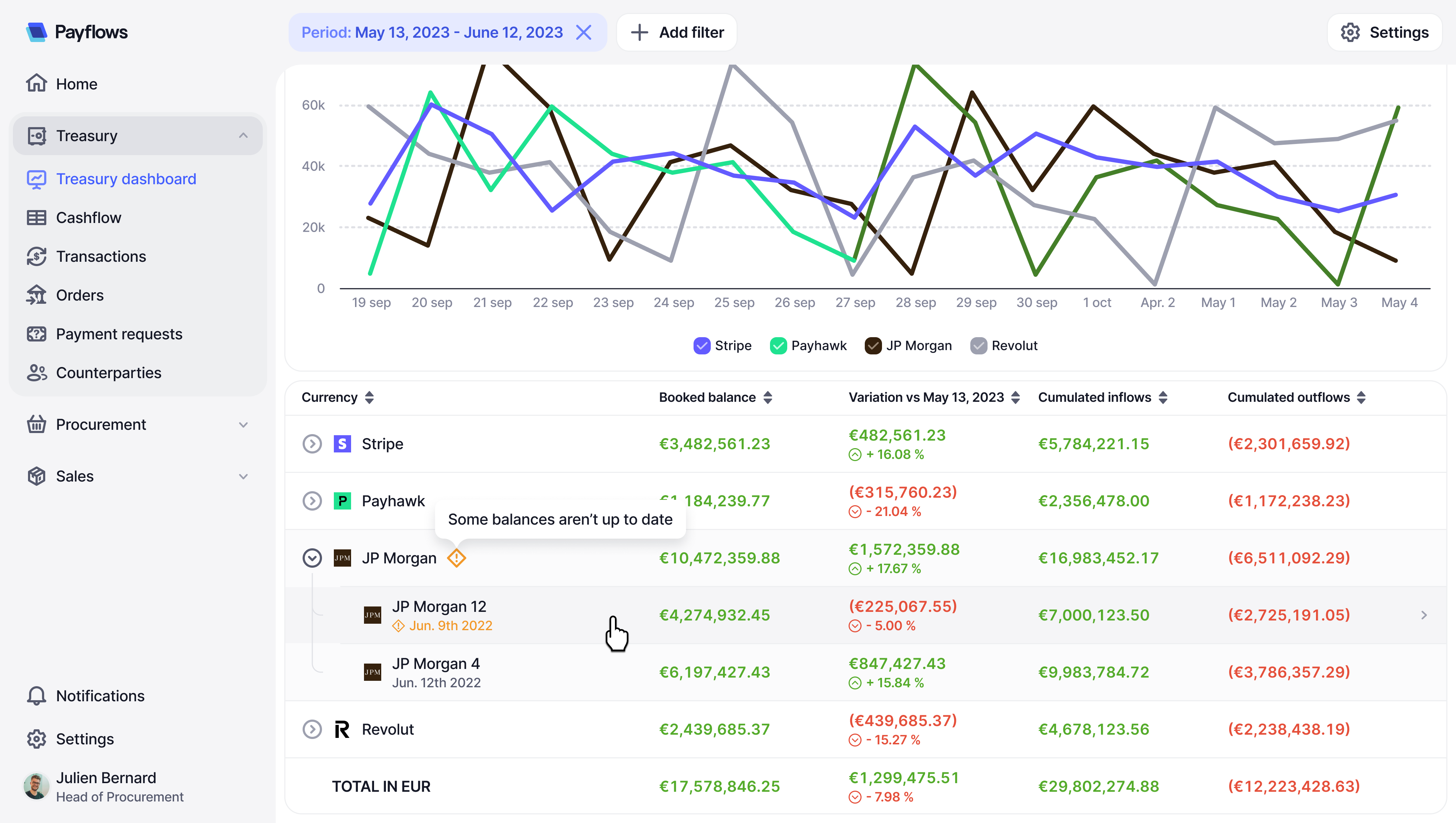Click the JPM logo of JP Morgan 12
This screenshot has height=823, width=1456.
coord(373,615)
